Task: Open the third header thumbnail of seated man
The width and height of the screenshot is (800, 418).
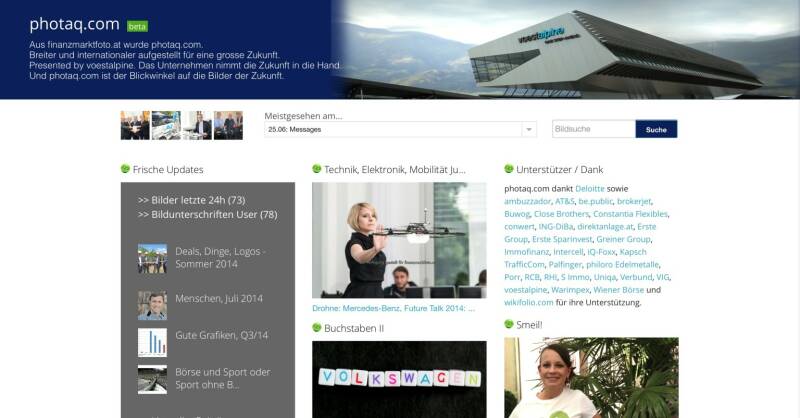Action: 197,125
